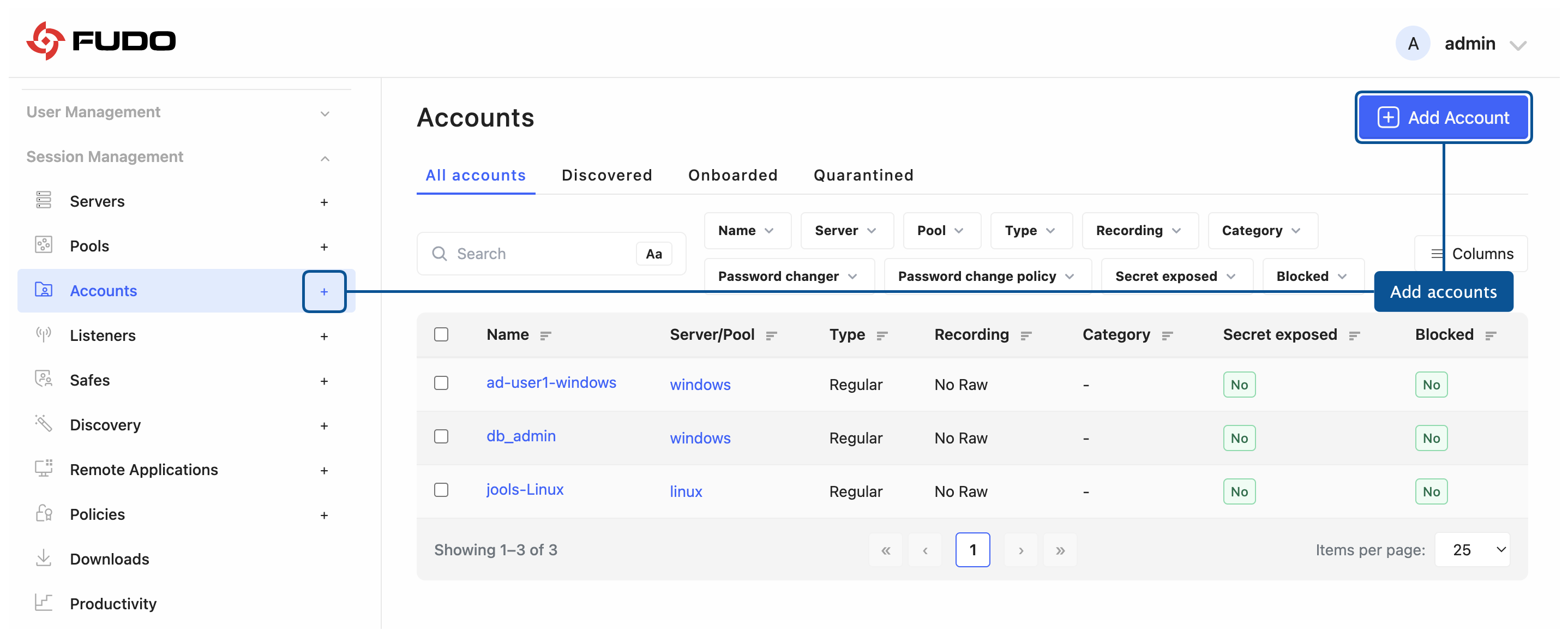Click the Policies plus icon
Viewport: 1568px width, 642px height.
point(324,515)
